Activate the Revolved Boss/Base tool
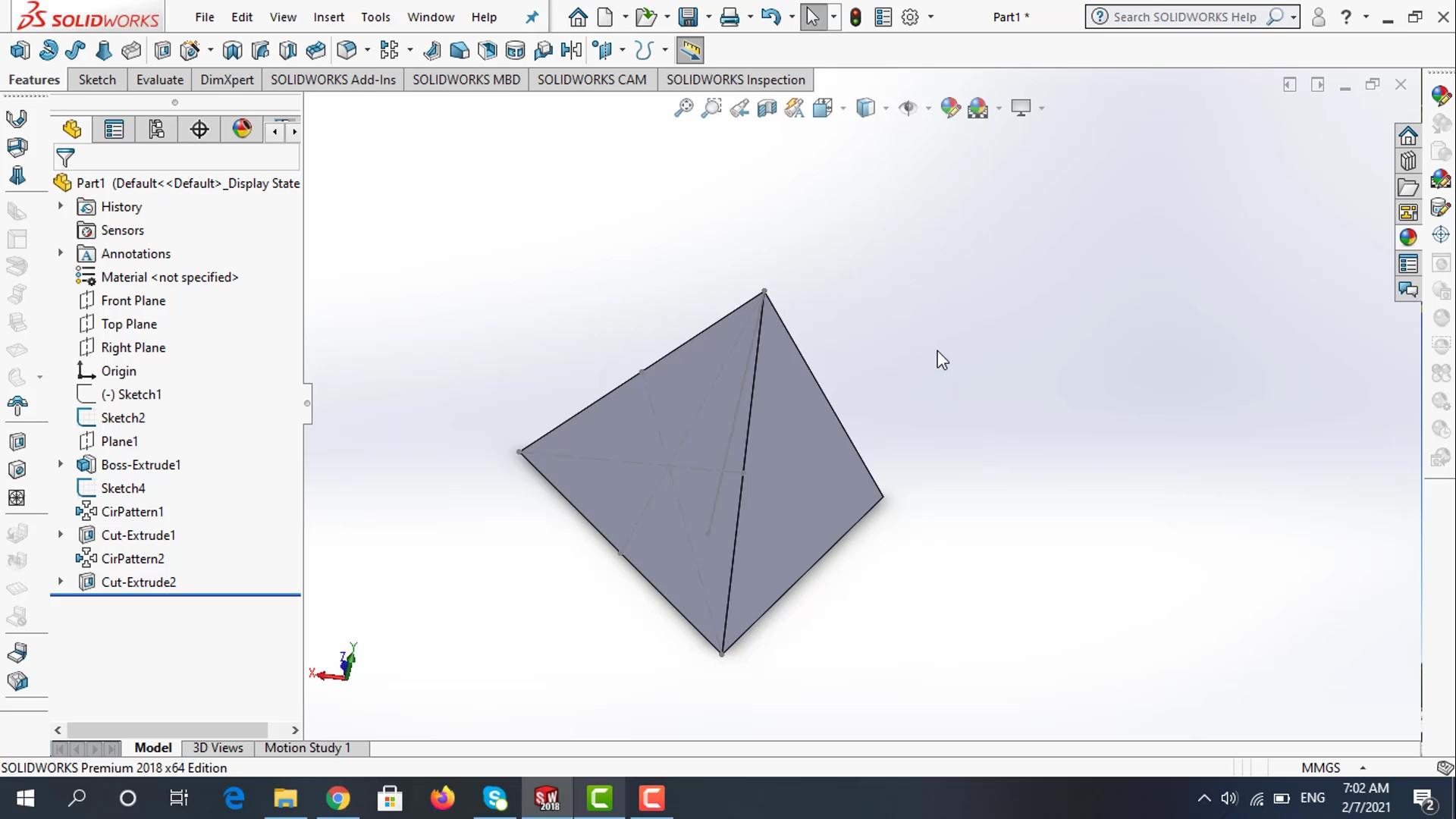This screenshot has height=819, width=1456. click(x=48, y=49)
